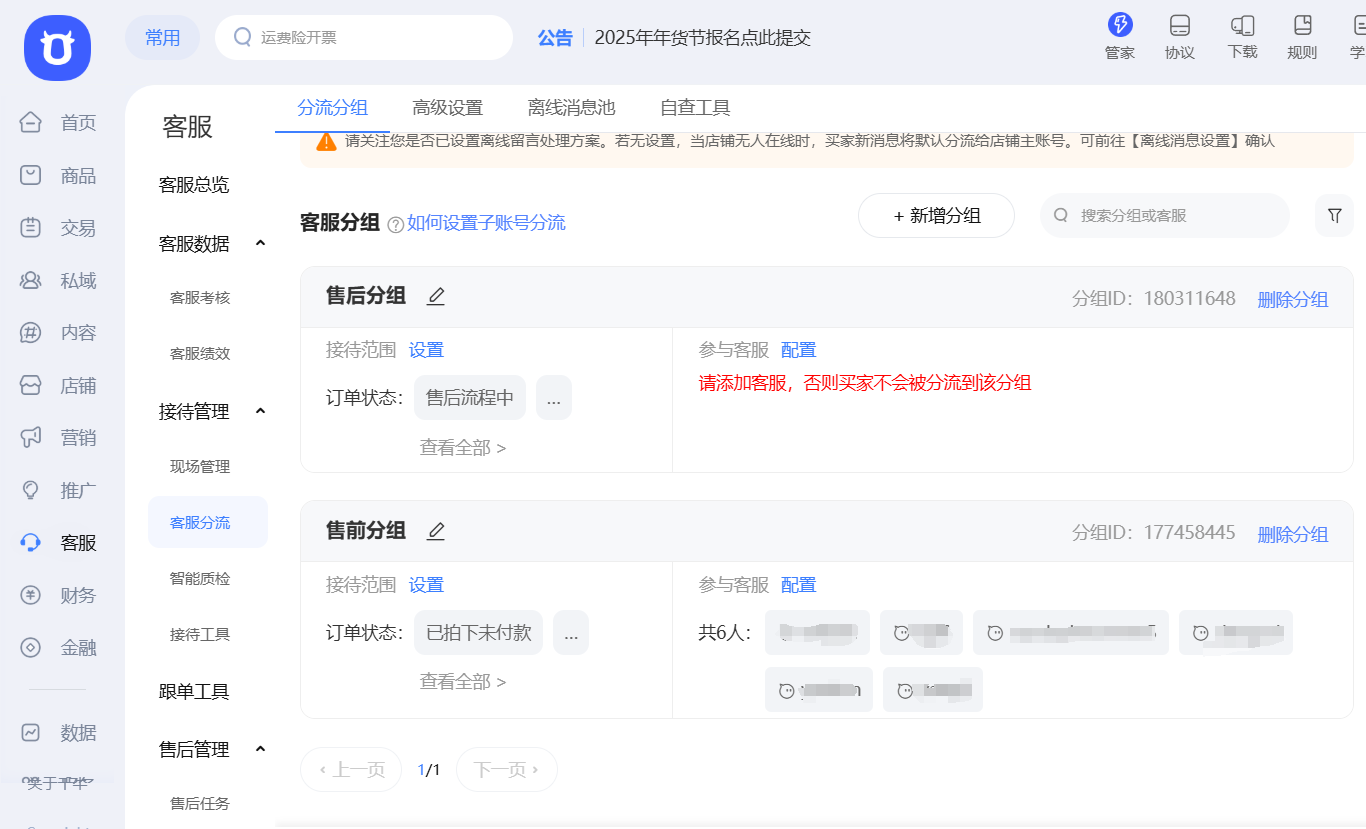Delete the 售后分组 group

click(1293, 300)
